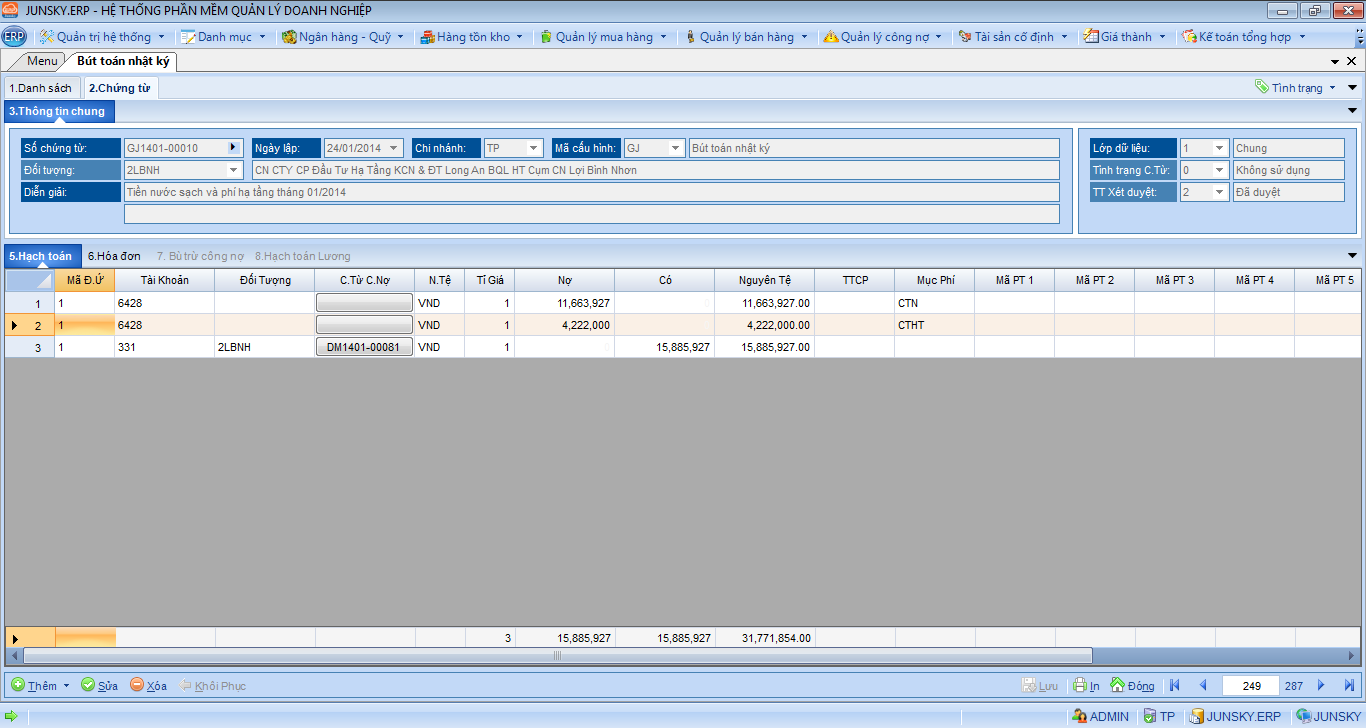Screen dimensions: 1366x728
Task: Click the DM1401-00081 voucher button
Action: [364, 347]
